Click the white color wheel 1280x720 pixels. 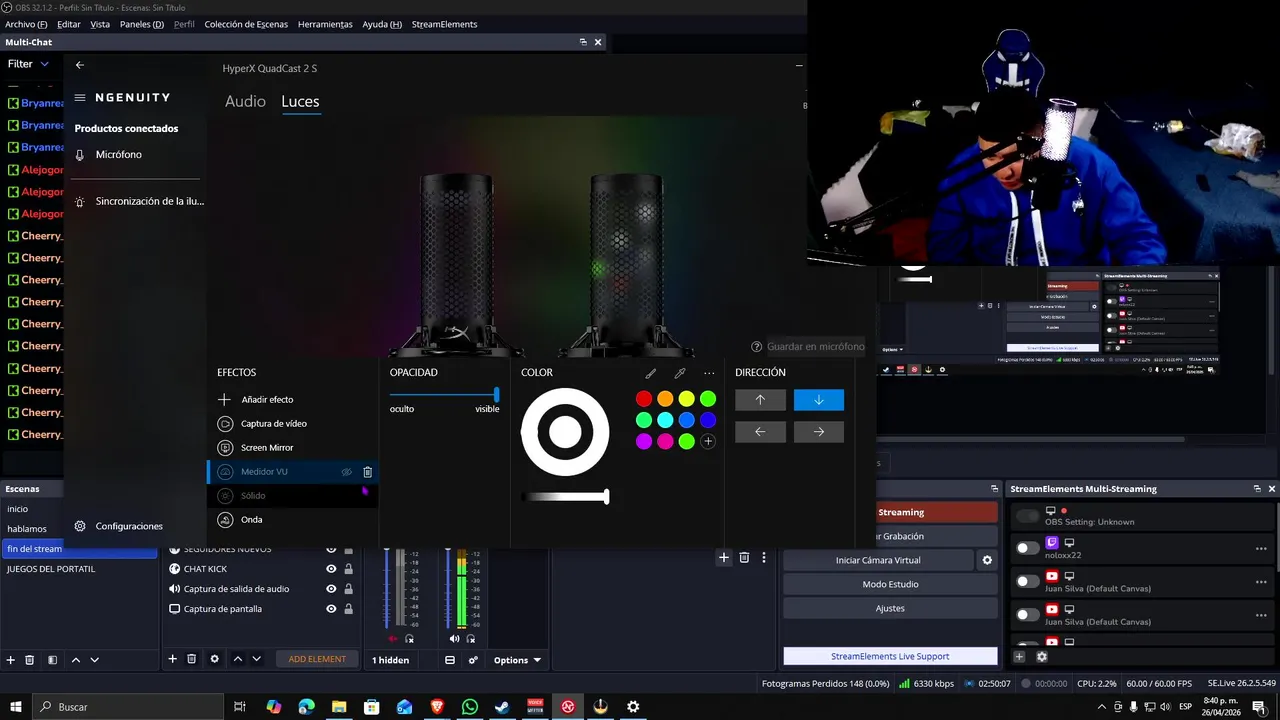coord(565,432)
